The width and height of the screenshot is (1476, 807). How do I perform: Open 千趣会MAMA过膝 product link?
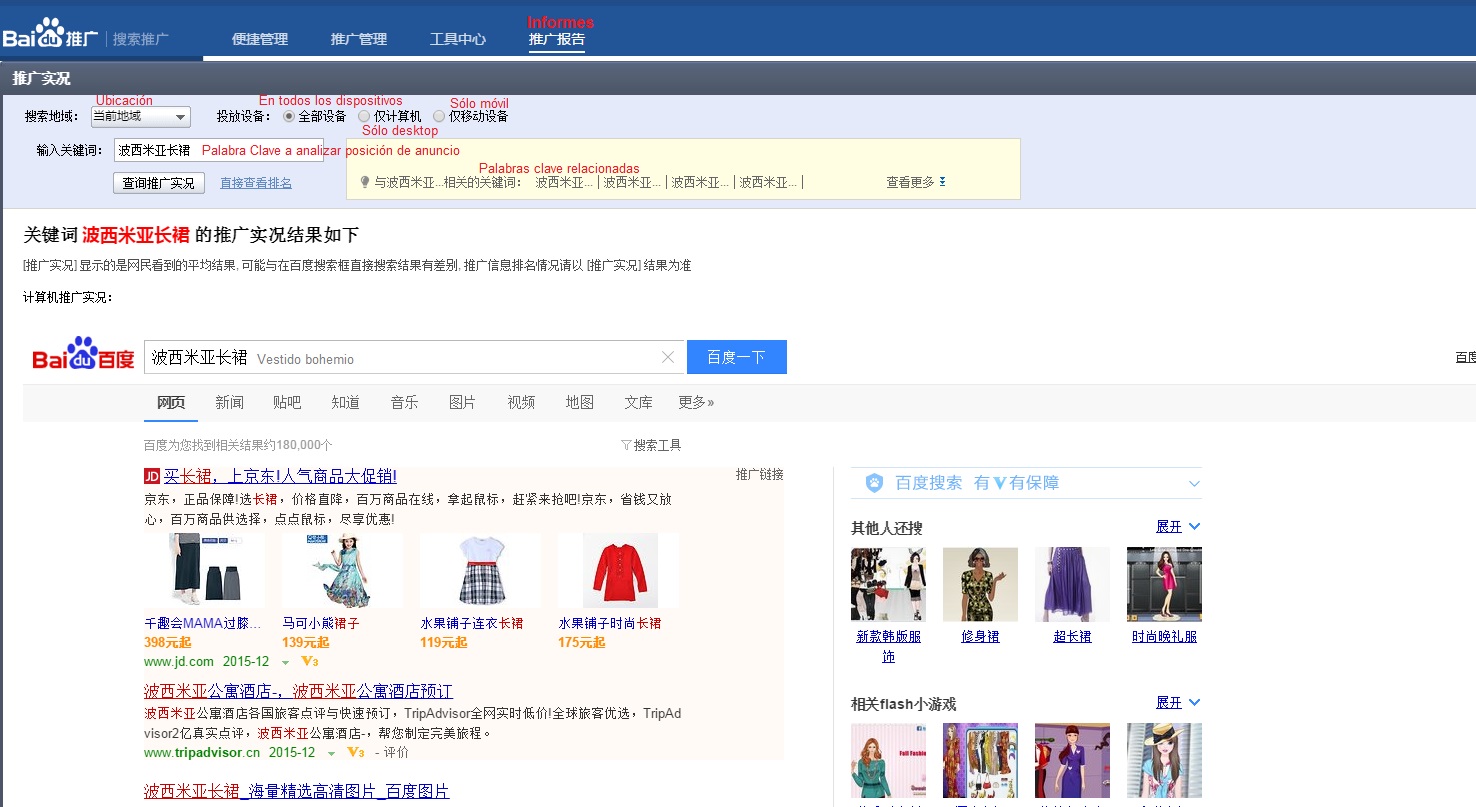coord(203,623)
